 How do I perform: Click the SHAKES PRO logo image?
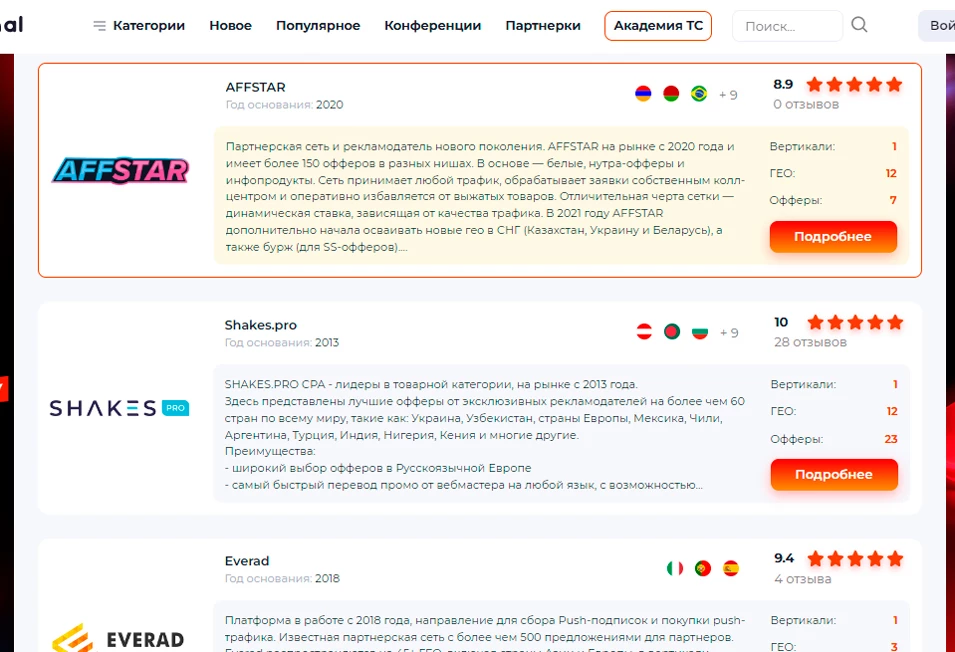click(119, 408)
